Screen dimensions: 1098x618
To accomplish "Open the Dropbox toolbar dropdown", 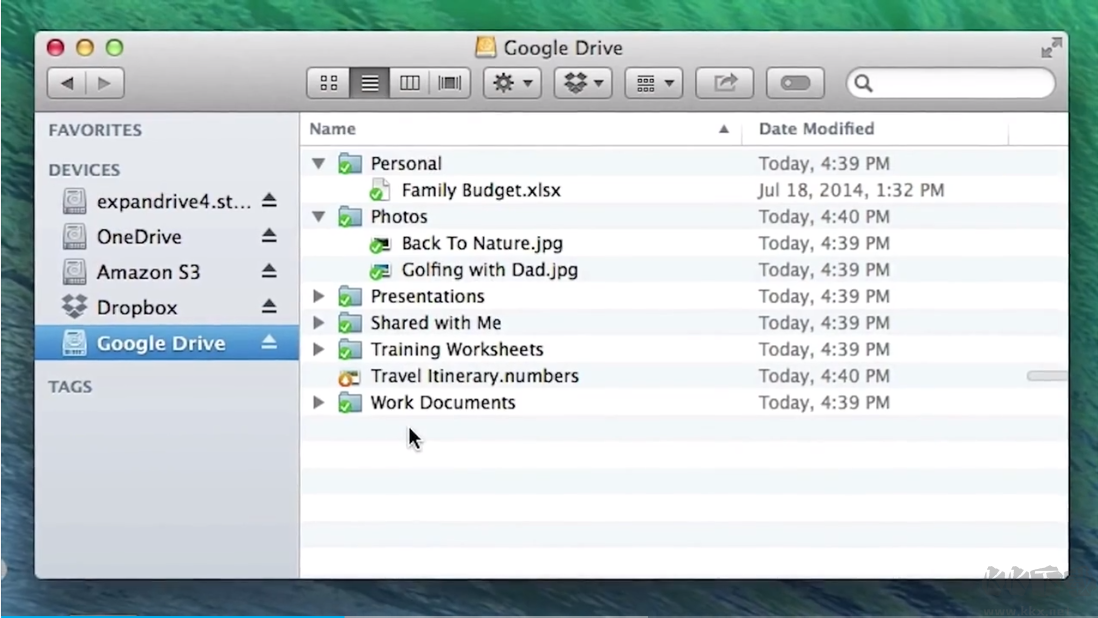I will (x=584, y=83).
